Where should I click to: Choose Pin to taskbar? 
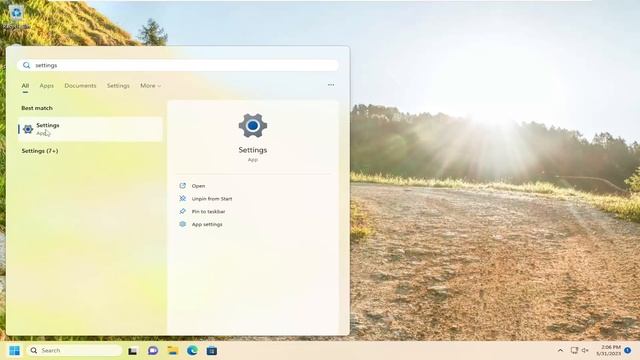(209, 211)
